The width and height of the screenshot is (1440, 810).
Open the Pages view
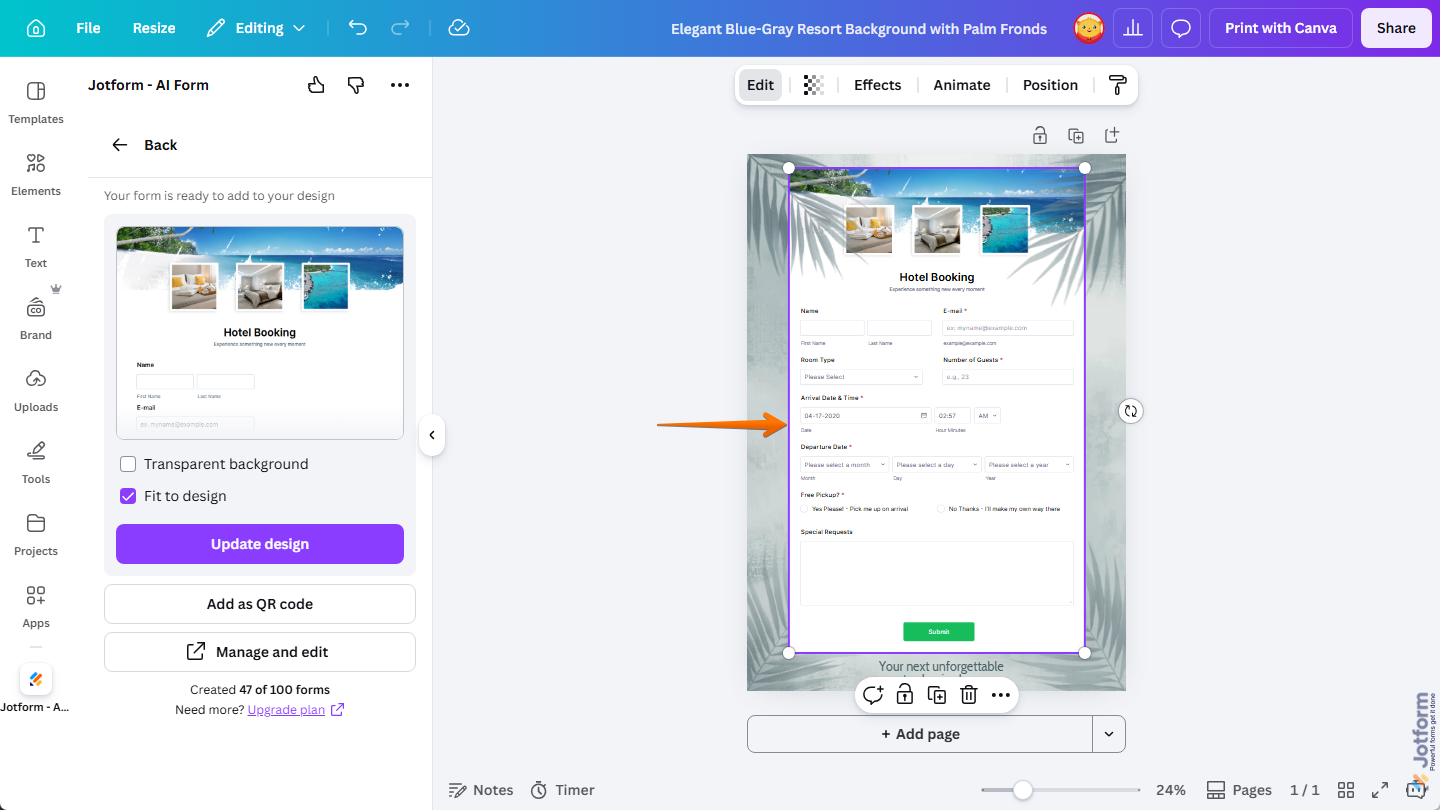(x=1239, y=790)
